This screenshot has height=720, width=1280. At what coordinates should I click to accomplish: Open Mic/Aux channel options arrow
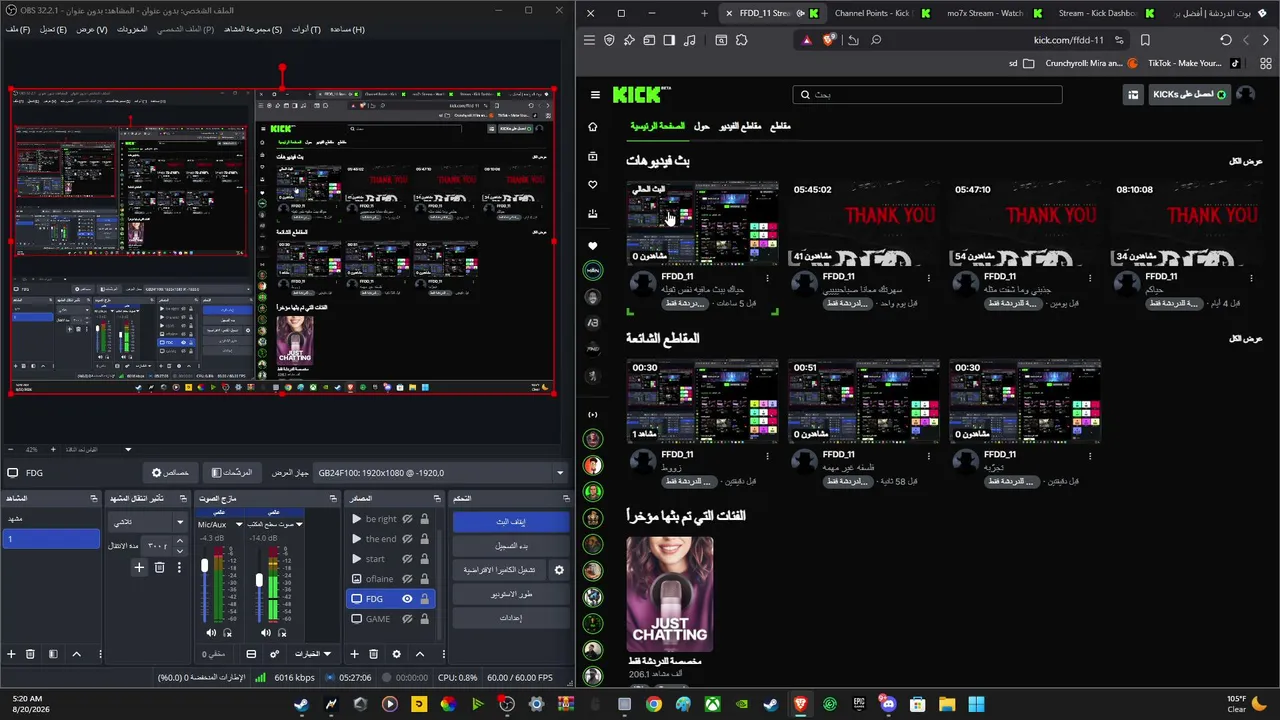point(239,524)
